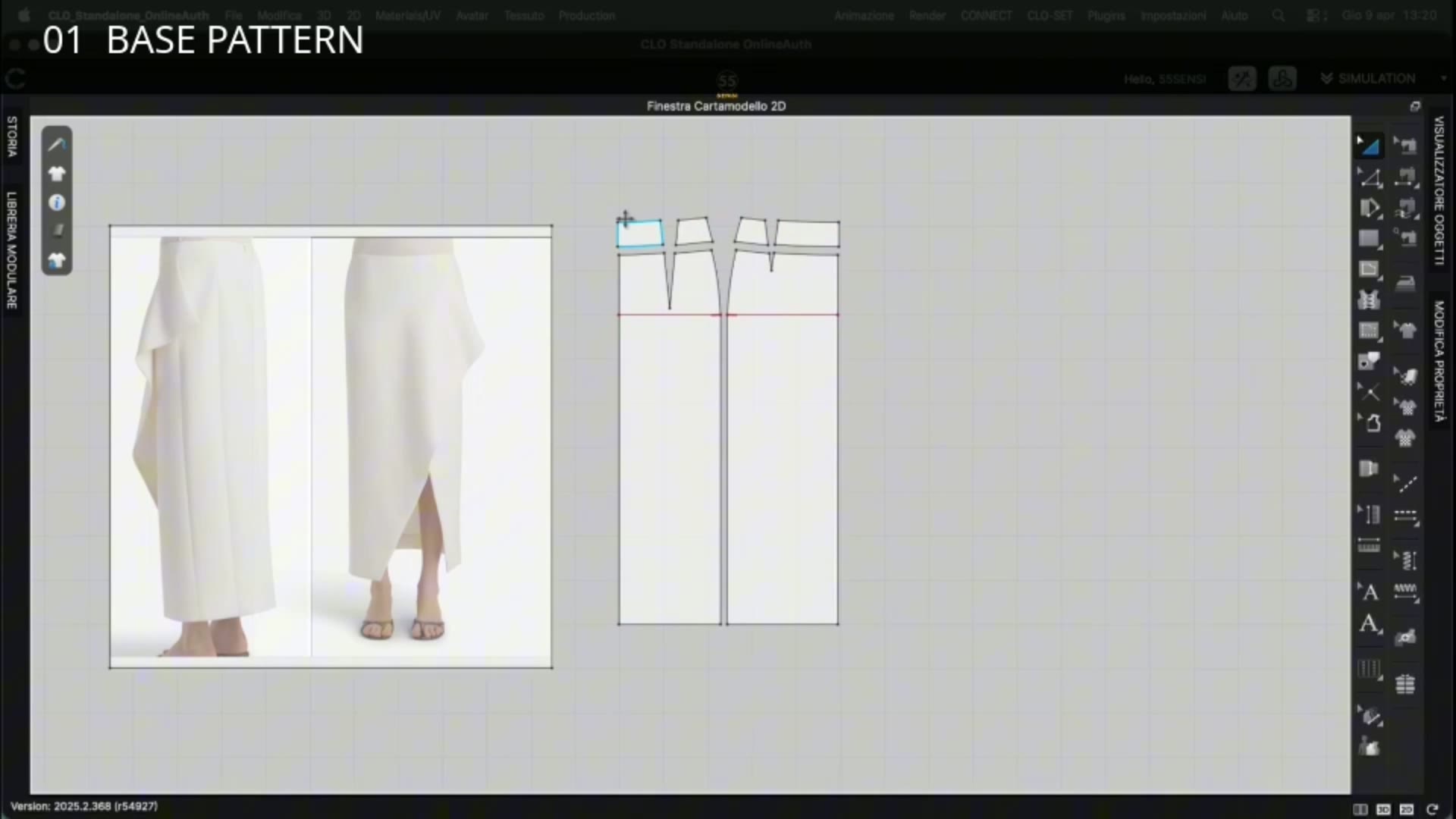Click the highlighted blue waistband pattern piece

[639, 234]
